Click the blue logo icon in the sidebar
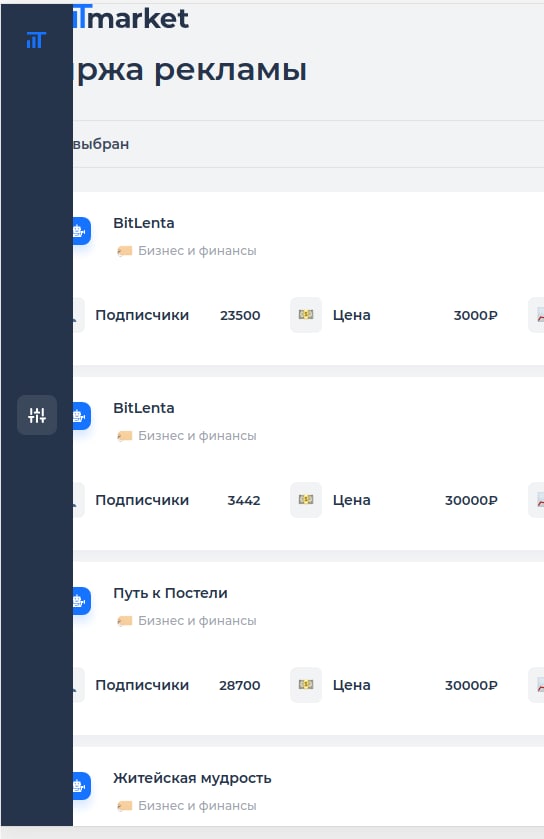The image size is (544, 839). pyautogui.click(x=36, y=40)
